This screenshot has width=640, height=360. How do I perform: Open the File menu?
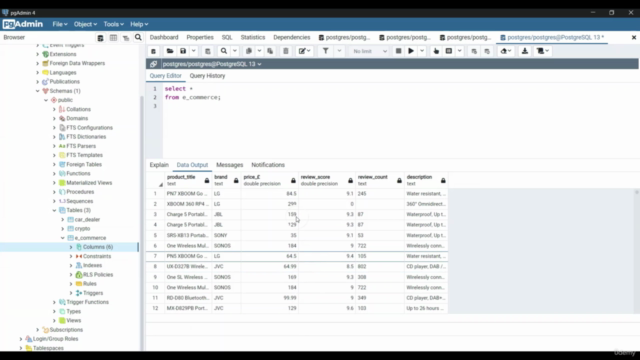(60, 24)
